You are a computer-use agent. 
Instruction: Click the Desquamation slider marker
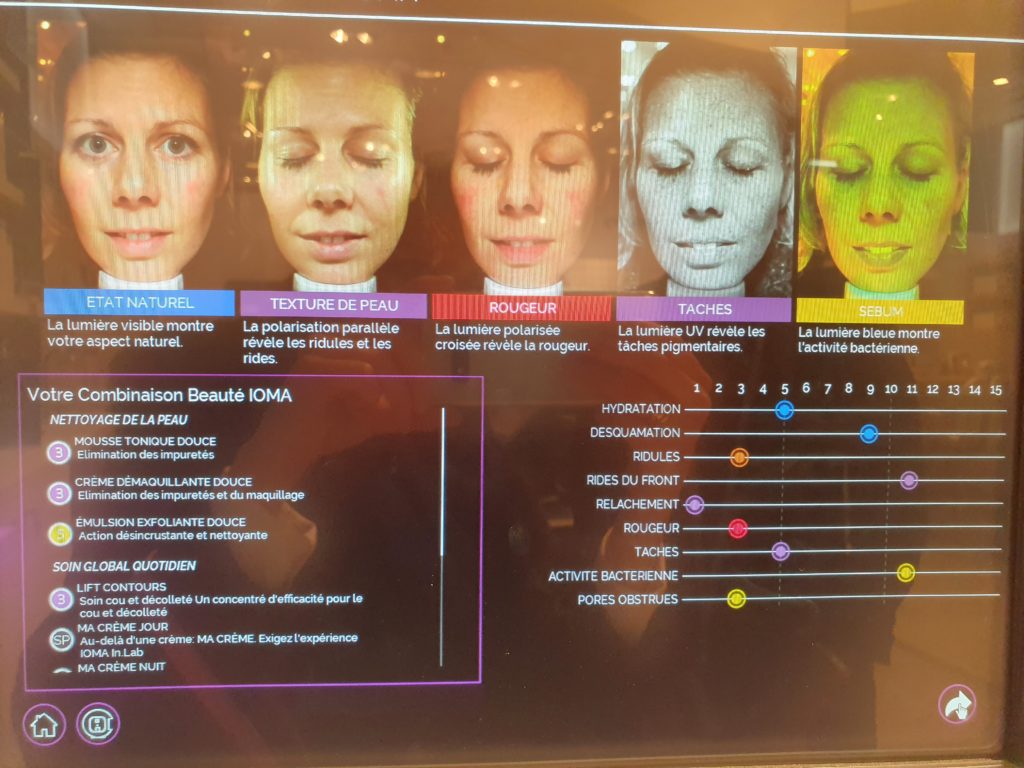point(869,434)
